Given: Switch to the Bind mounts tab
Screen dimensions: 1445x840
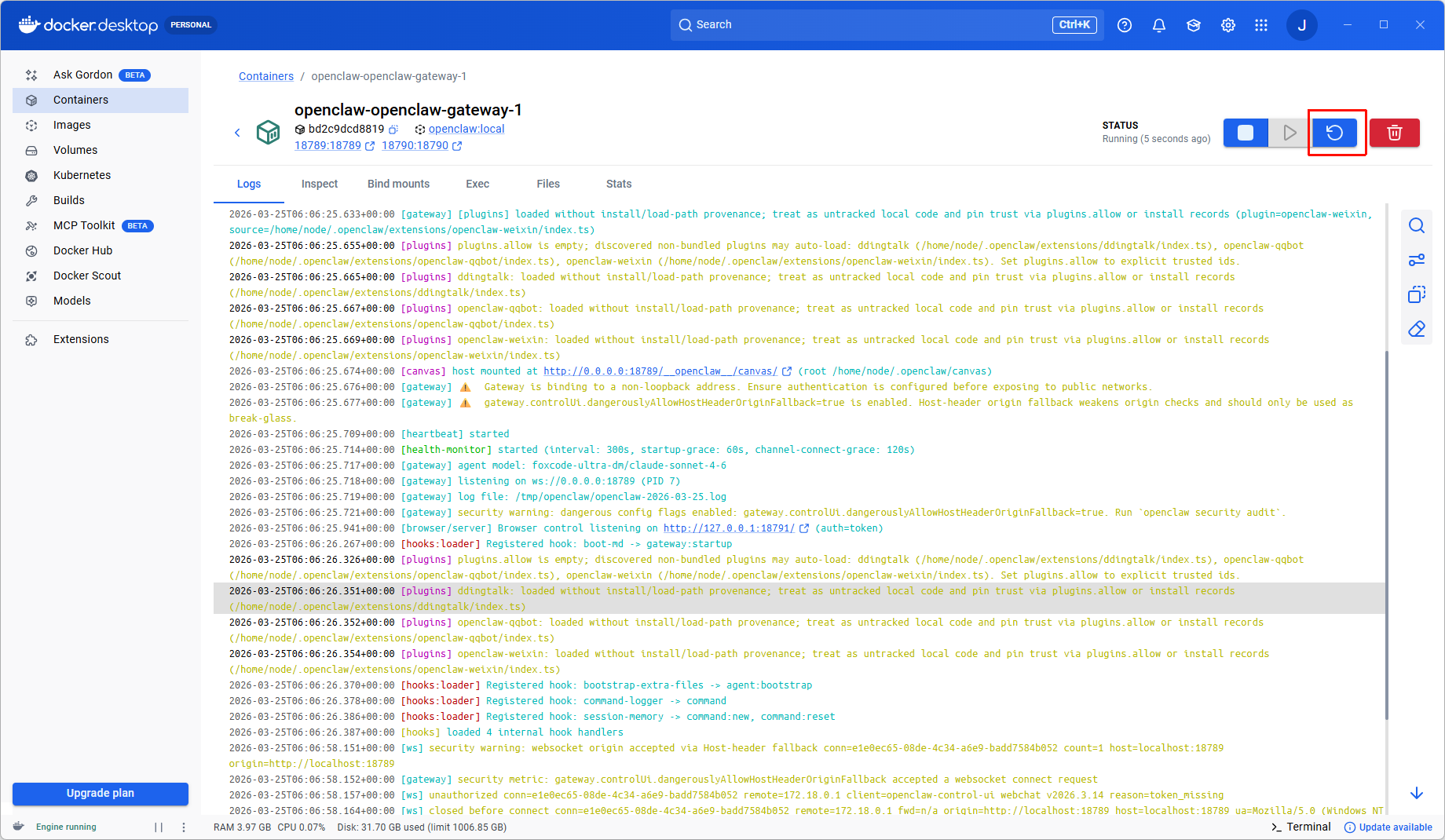Looking at the screenshot, I should [x=399, y=184].
